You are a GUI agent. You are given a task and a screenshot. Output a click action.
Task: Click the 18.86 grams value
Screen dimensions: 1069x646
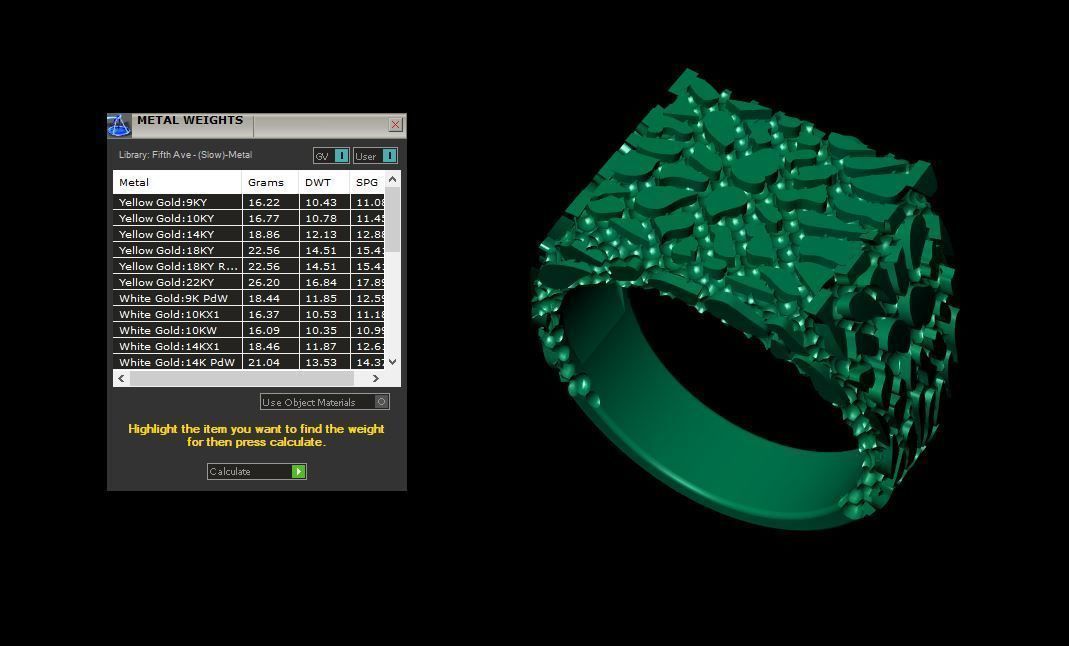pos(264,234)
